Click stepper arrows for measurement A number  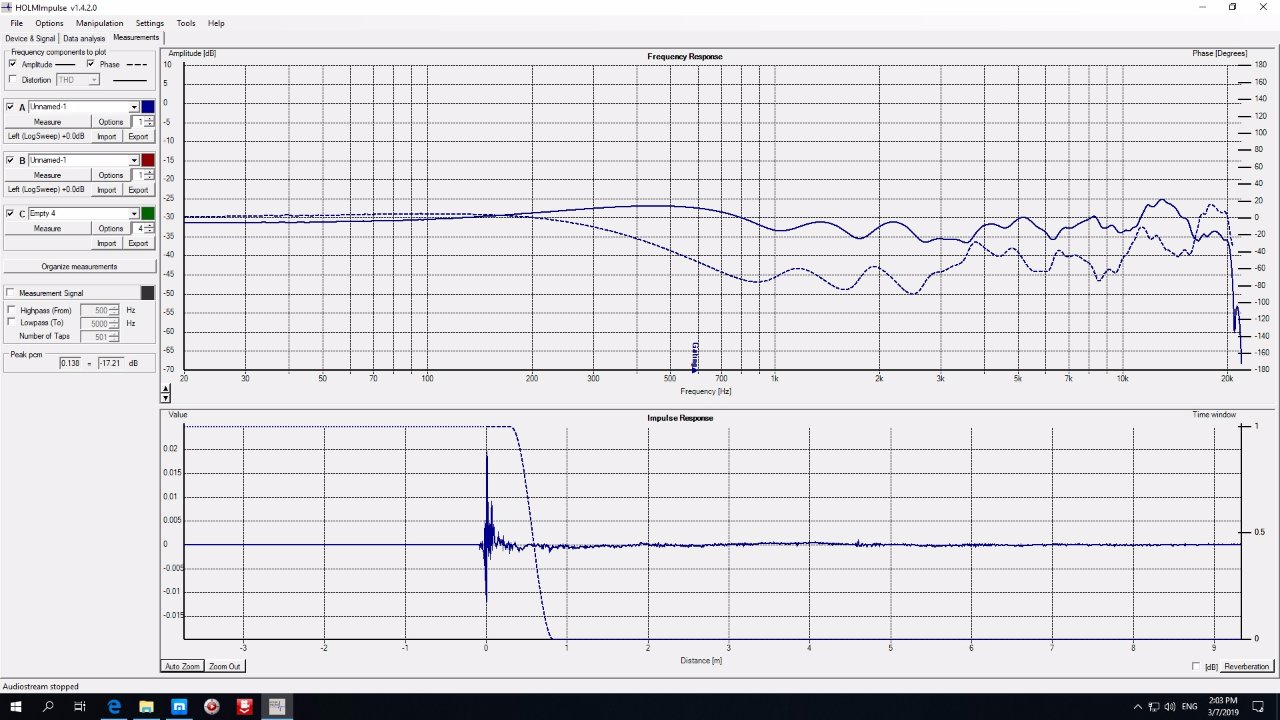tap(149, 122)
